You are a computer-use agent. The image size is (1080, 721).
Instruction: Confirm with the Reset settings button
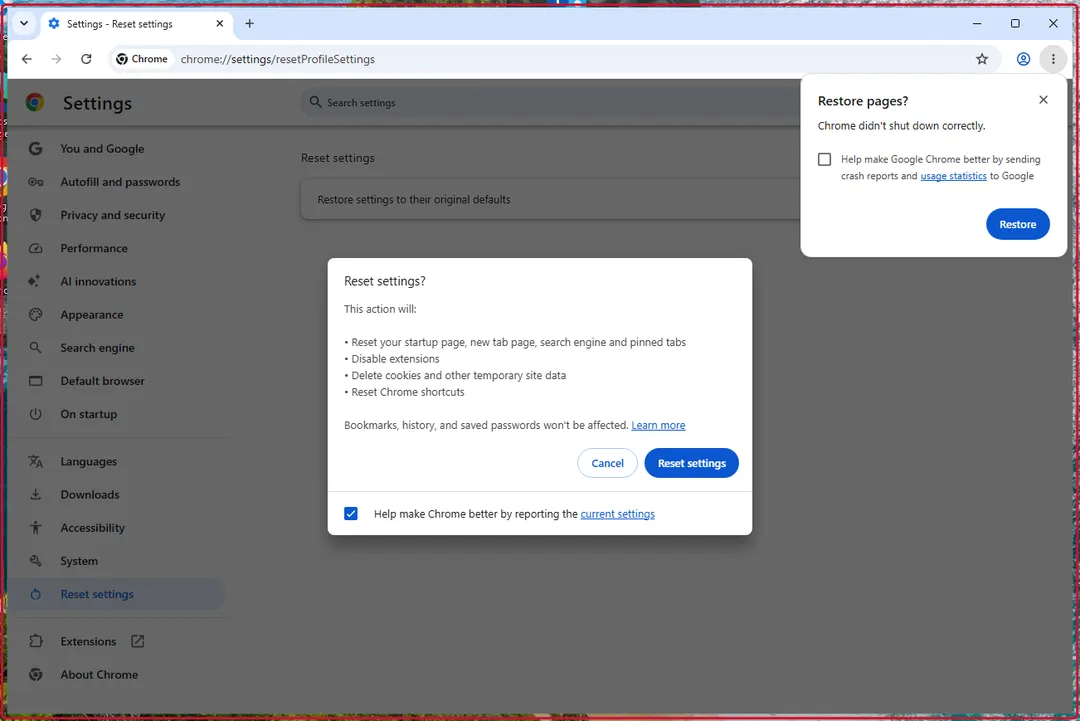tap(691, 463)
